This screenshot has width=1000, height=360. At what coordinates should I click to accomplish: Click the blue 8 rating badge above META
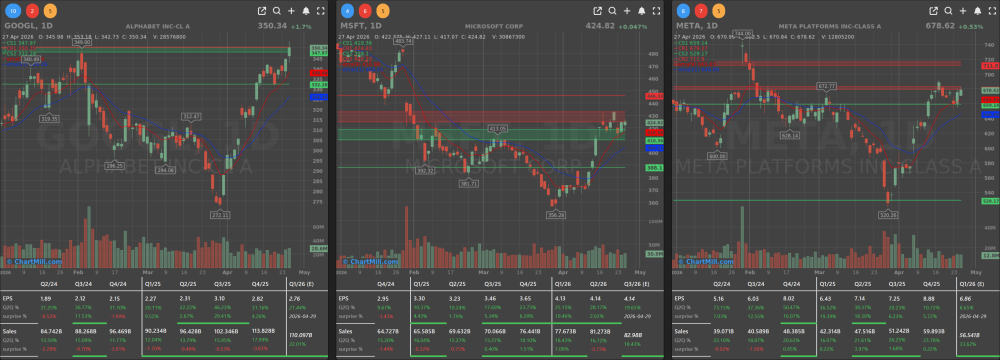[684, 11]
